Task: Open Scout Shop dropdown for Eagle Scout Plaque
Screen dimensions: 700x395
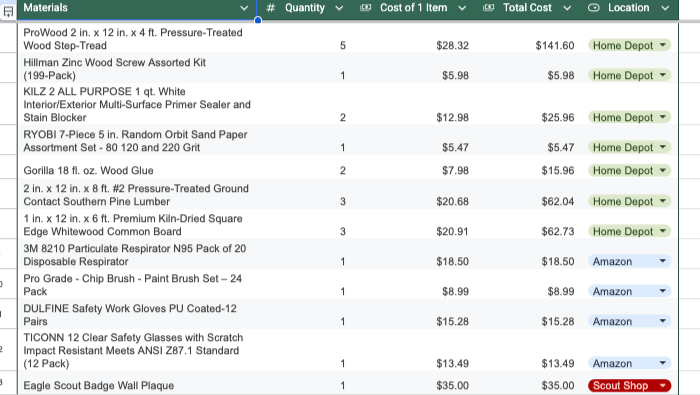Action: [x=662, y=385]
